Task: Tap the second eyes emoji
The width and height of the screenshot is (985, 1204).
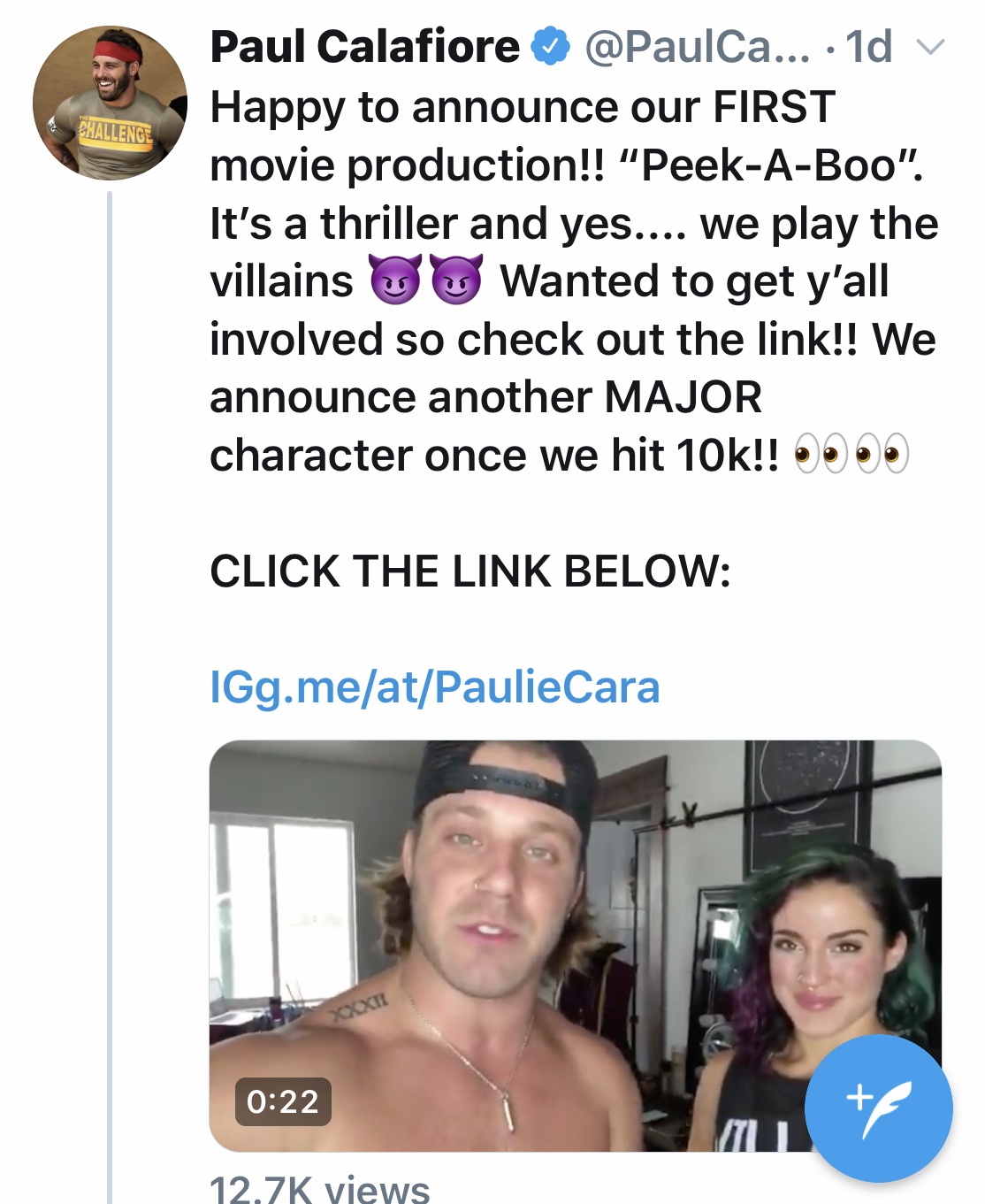Action: (x=882, y=454)
